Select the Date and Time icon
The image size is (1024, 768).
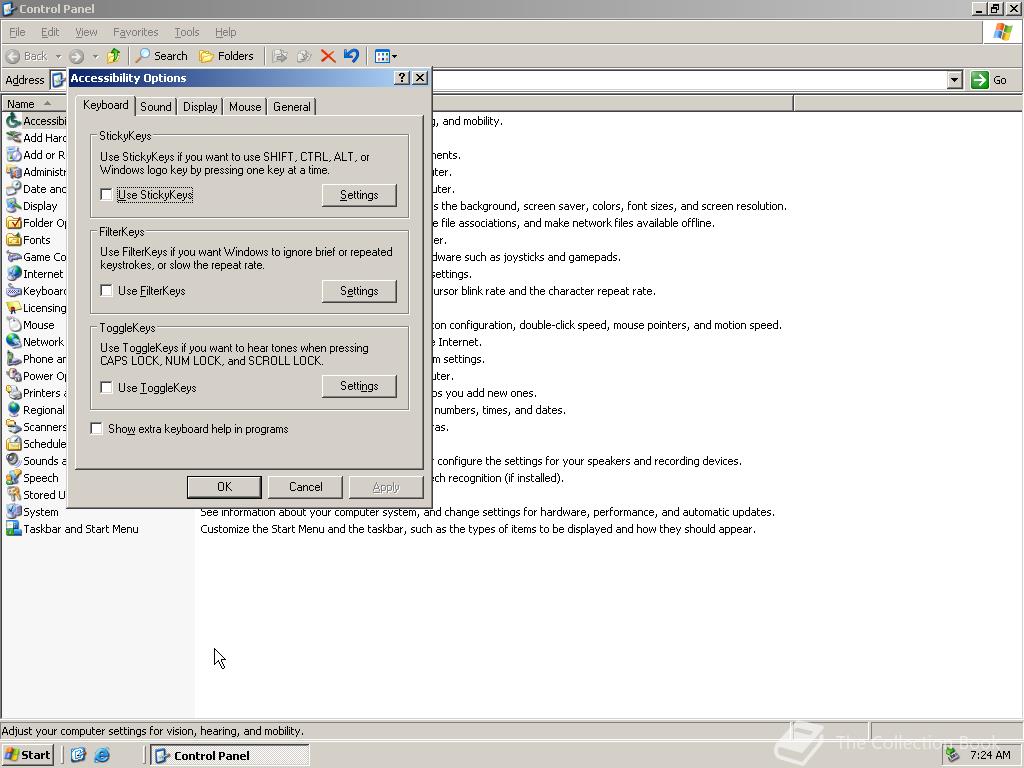[x=13, y=189]
